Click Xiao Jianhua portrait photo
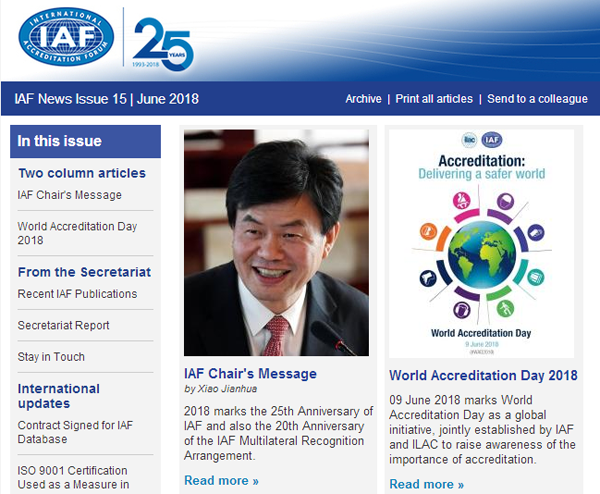 [276, 243]
